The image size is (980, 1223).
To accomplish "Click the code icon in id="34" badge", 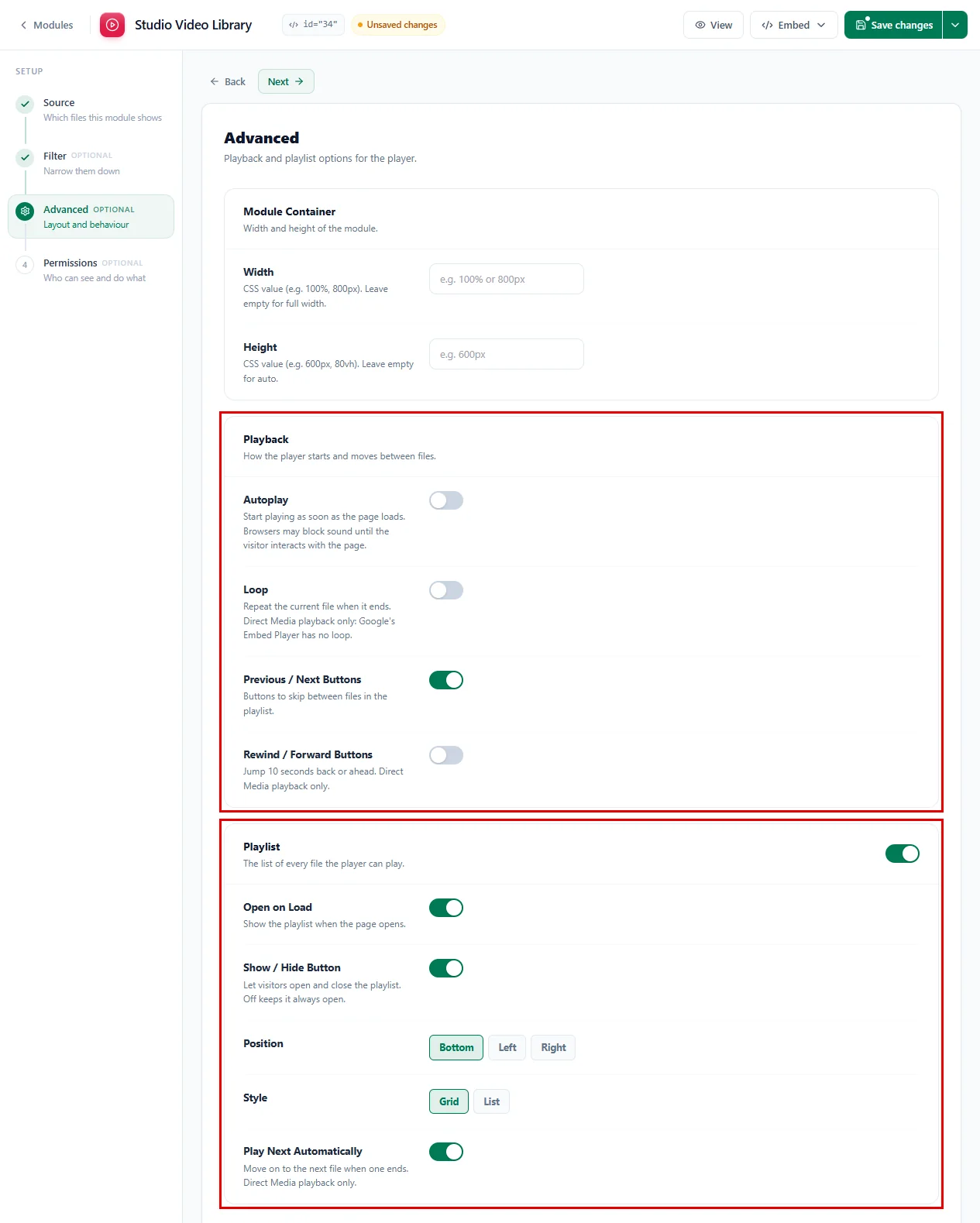I will 294,25.
